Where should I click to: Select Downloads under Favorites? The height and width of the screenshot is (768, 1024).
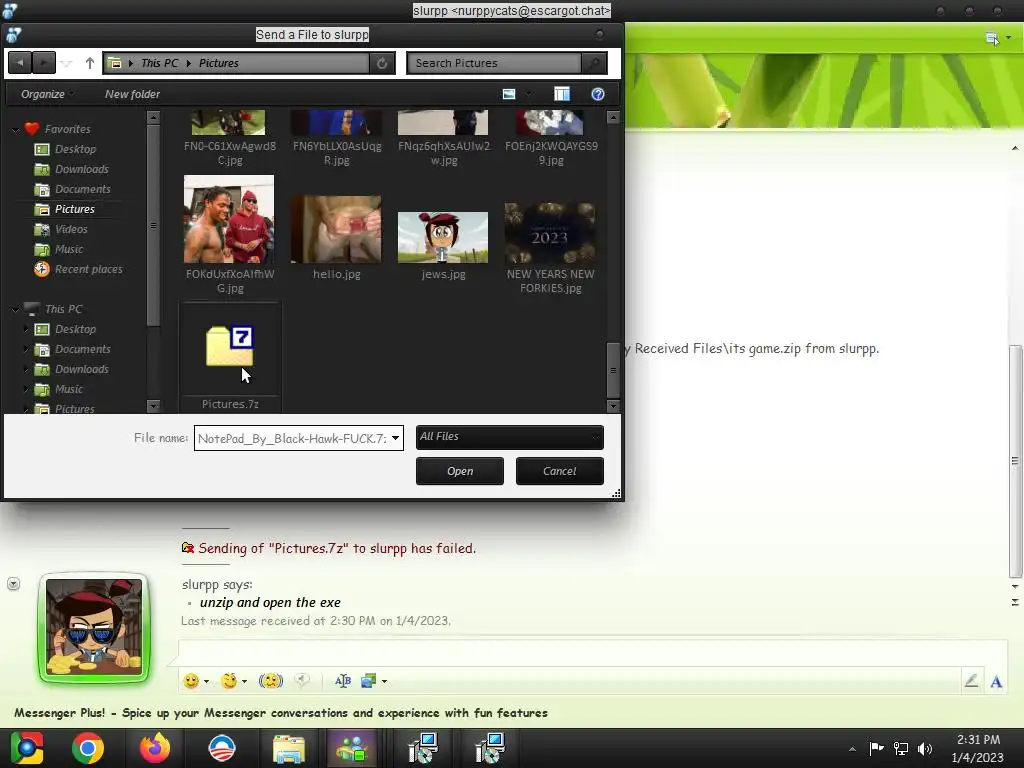[x=71, y=169]
